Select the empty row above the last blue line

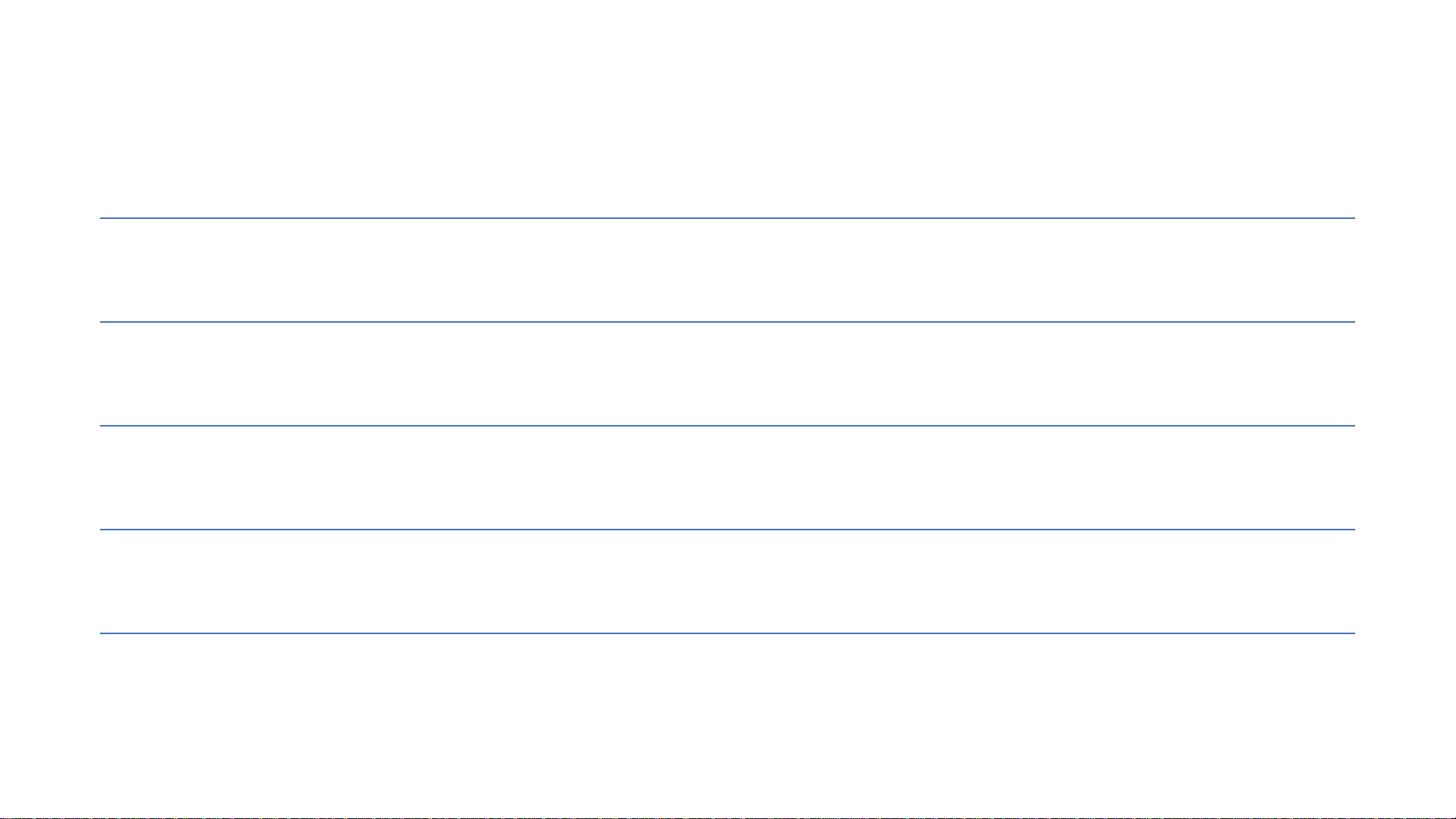coord(728,581)
